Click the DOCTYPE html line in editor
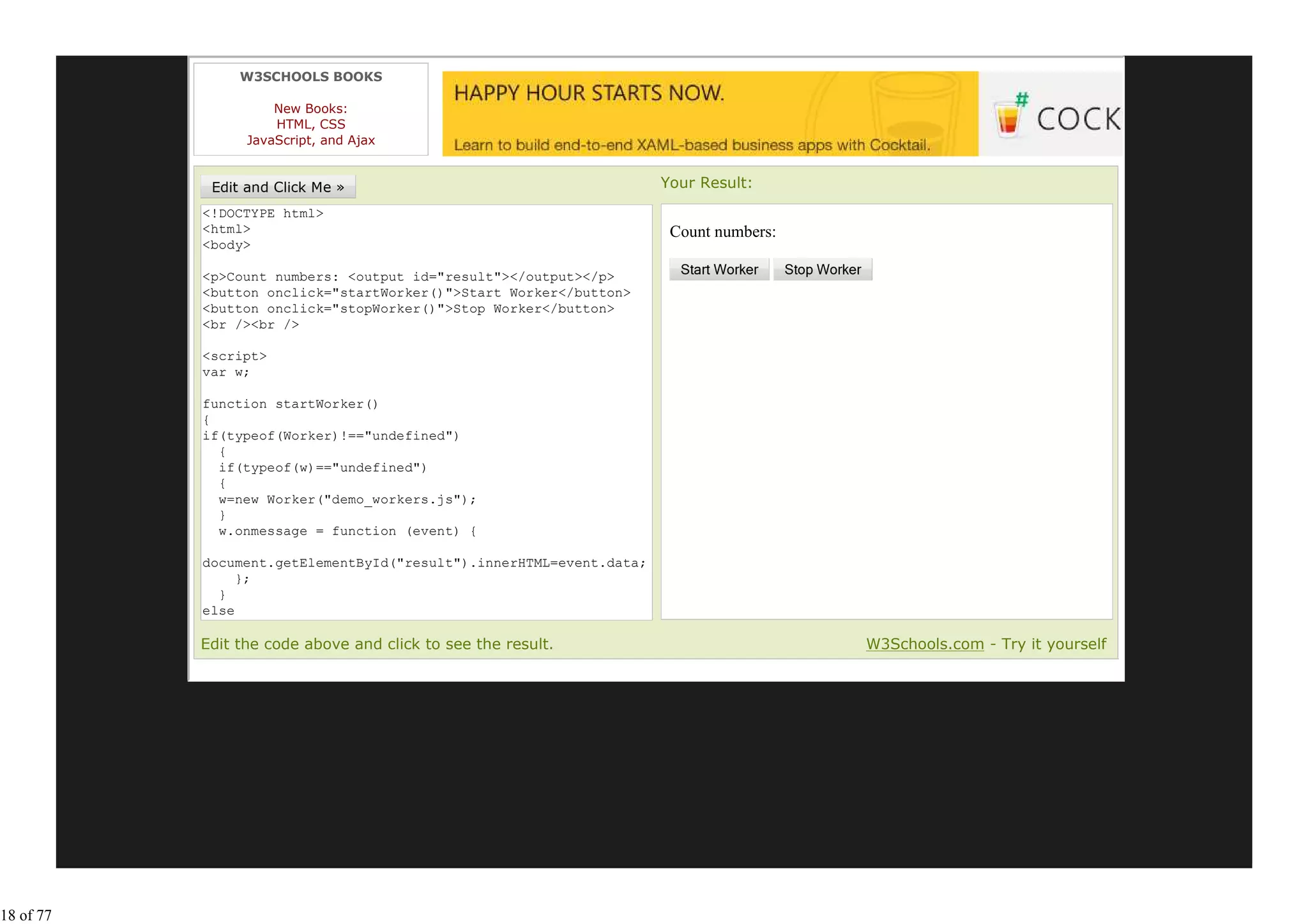Screen dimensions: 1308x924 point(263,213)
